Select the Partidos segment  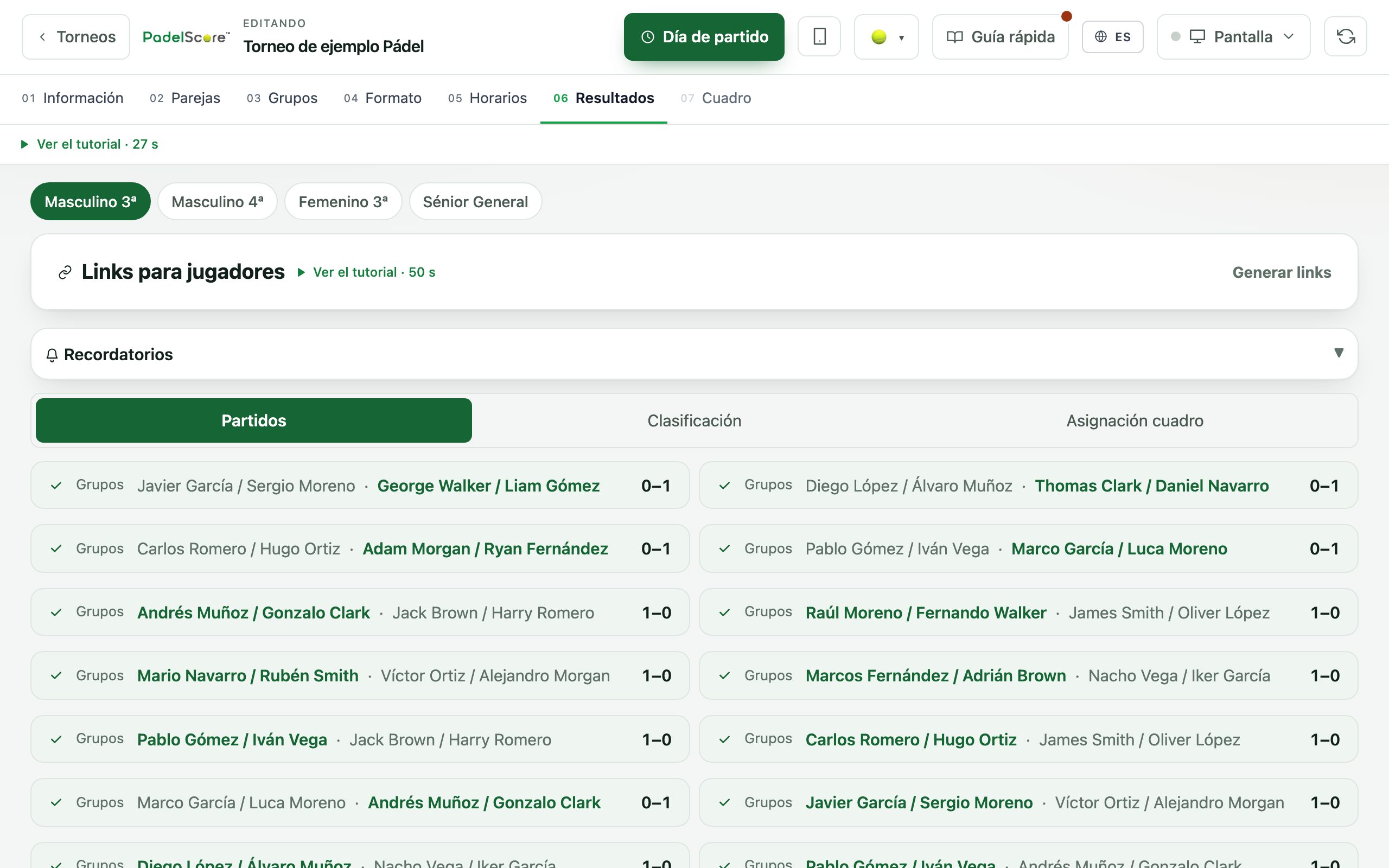coord(254,420)
